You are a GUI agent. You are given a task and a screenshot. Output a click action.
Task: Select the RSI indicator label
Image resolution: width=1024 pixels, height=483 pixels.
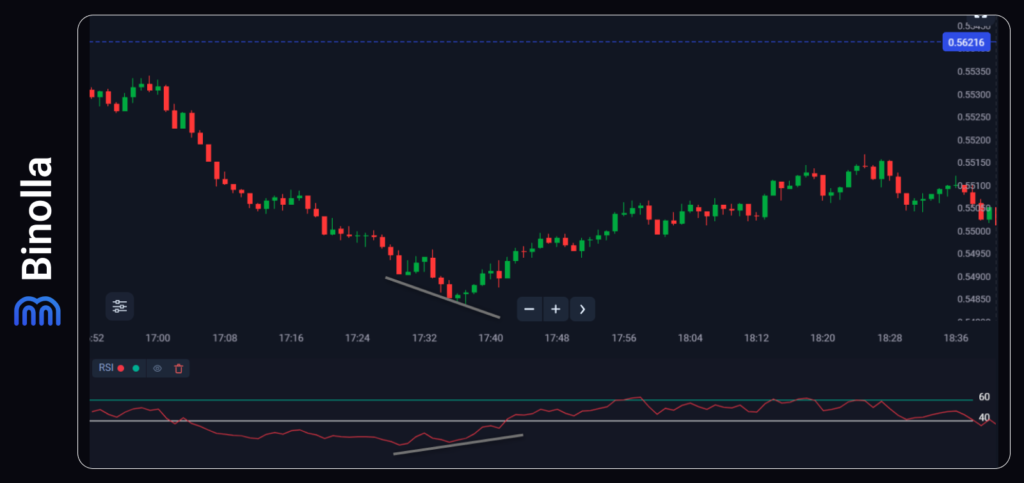[106, 367]
